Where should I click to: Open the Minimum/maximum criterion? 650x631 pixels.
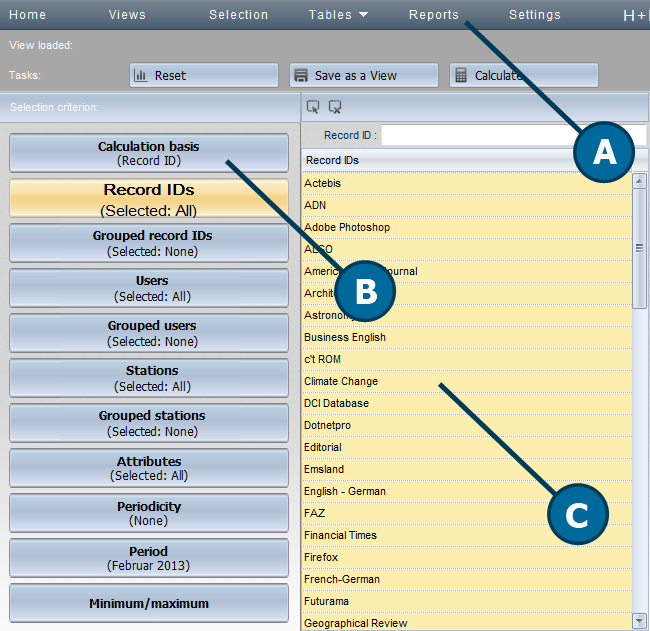(x=148, y=603)
